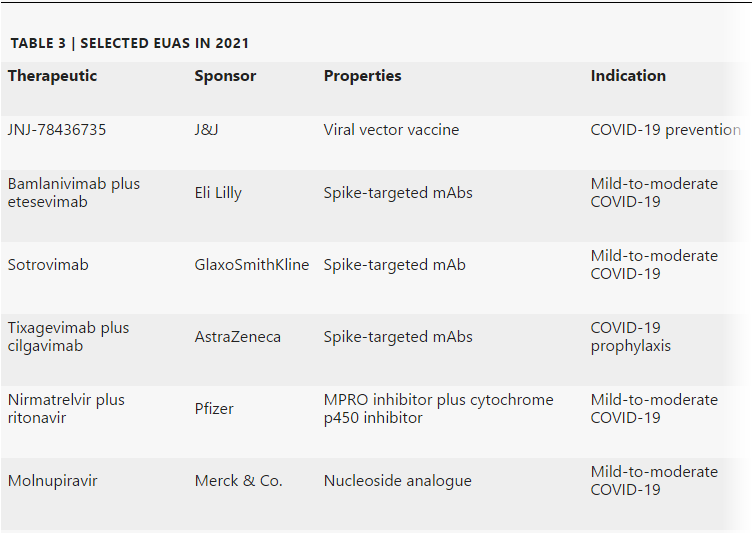Click the Tixagevimab plus cilgavimab cell
The width and height of the screenshot is (752, 533).
(x=68, y=337)
